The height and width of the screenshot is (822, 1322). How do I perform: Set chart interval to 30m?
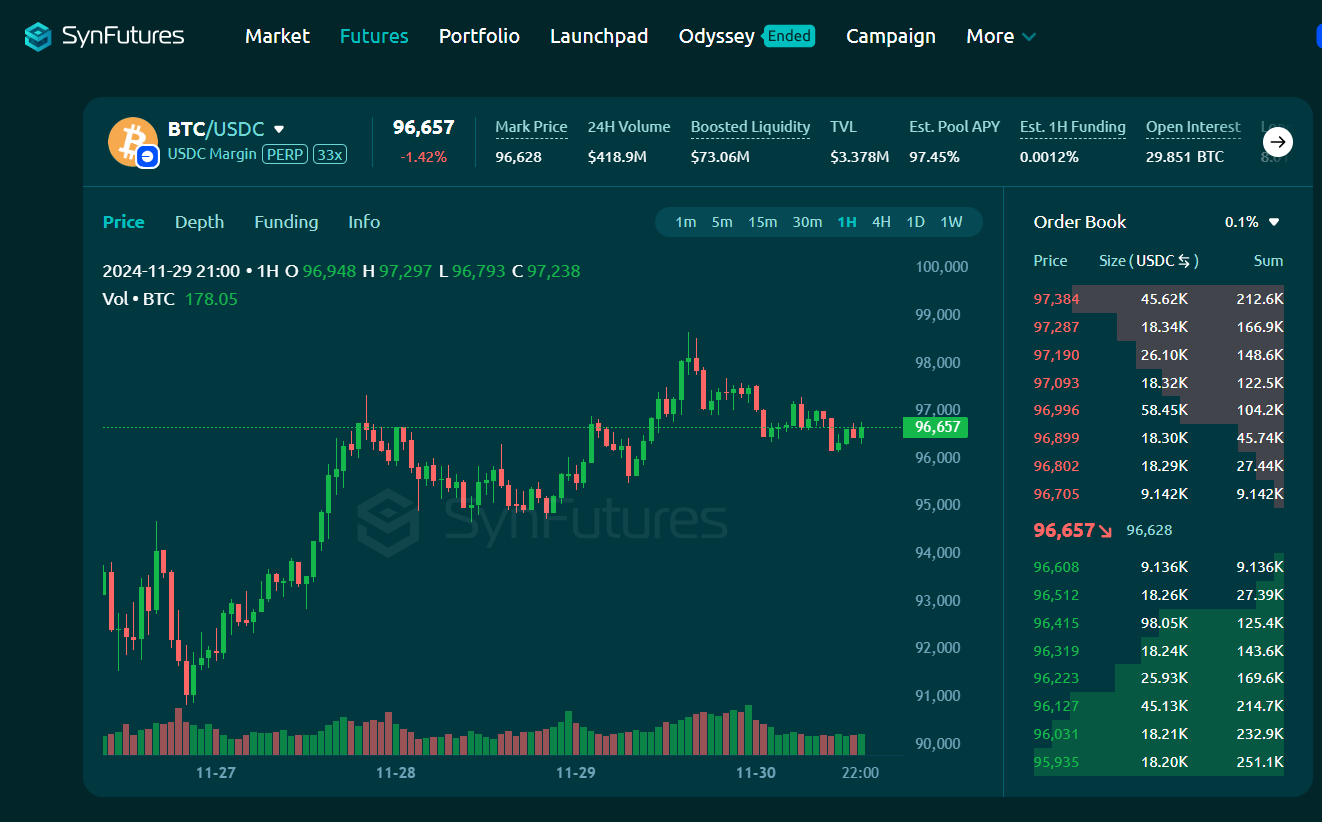click(807, 222)
